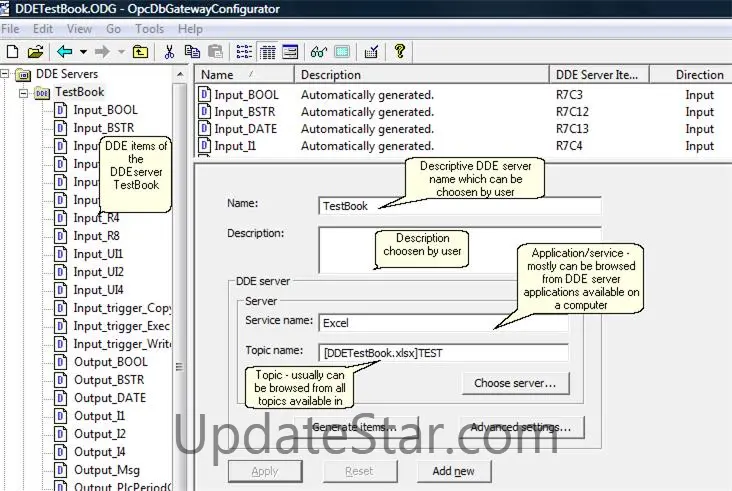Collapse the TestBook tree node

pos(23,92)
